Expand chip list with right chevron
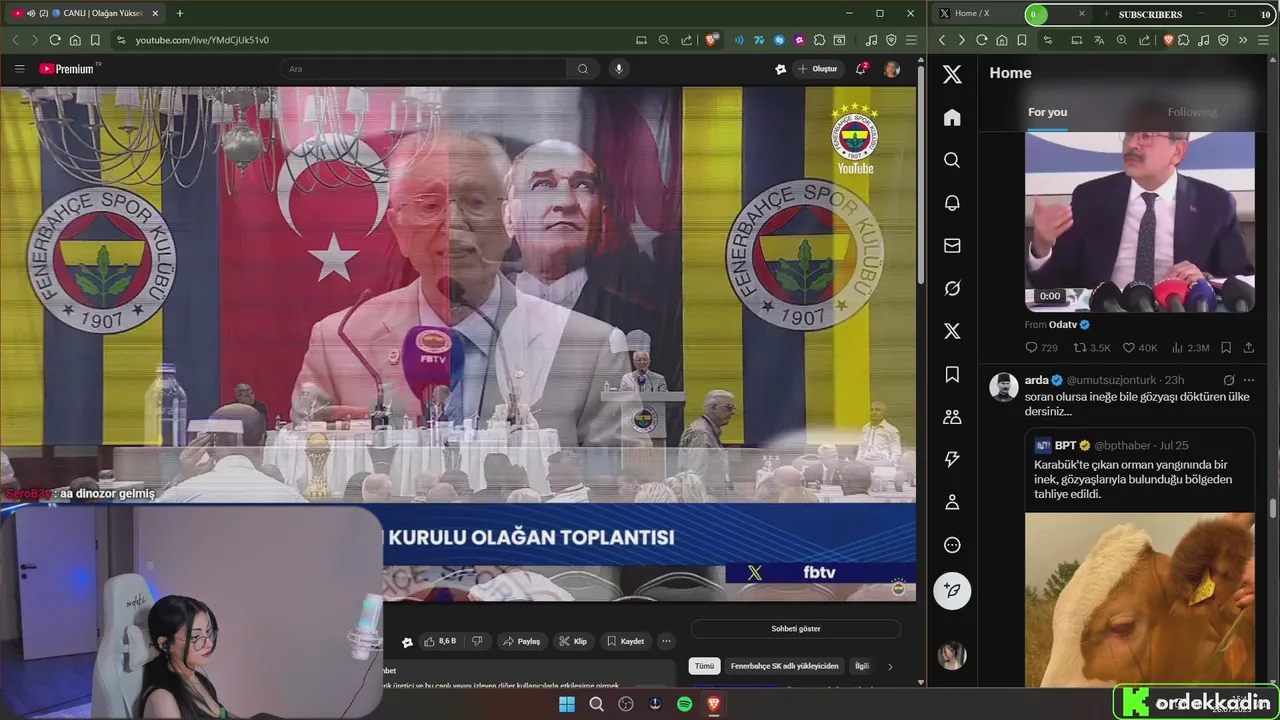This screenshot has width=1280, height=720. coord(890,666)
